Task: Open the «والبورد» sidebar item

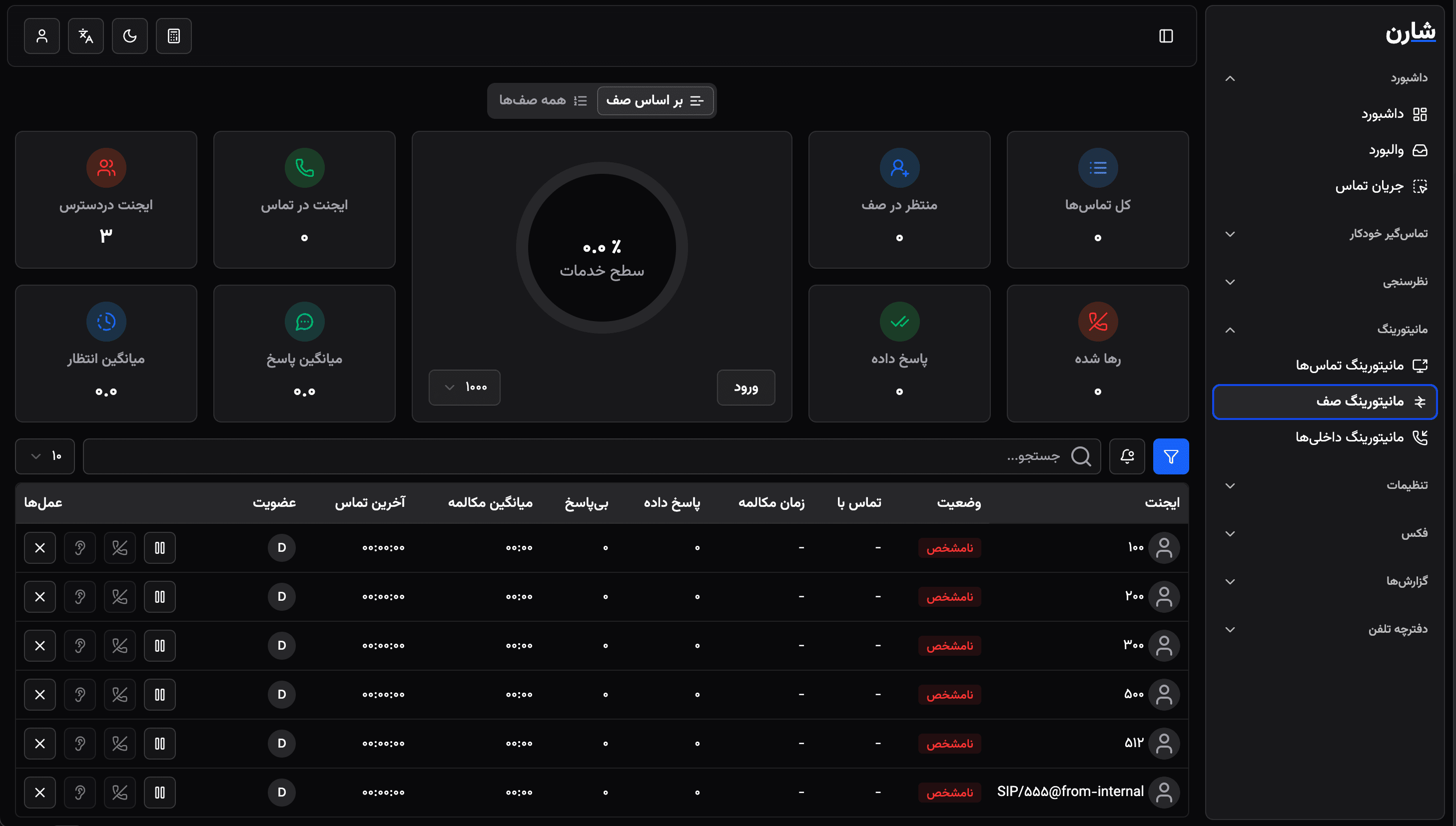Action: (x=1326, y=150)
